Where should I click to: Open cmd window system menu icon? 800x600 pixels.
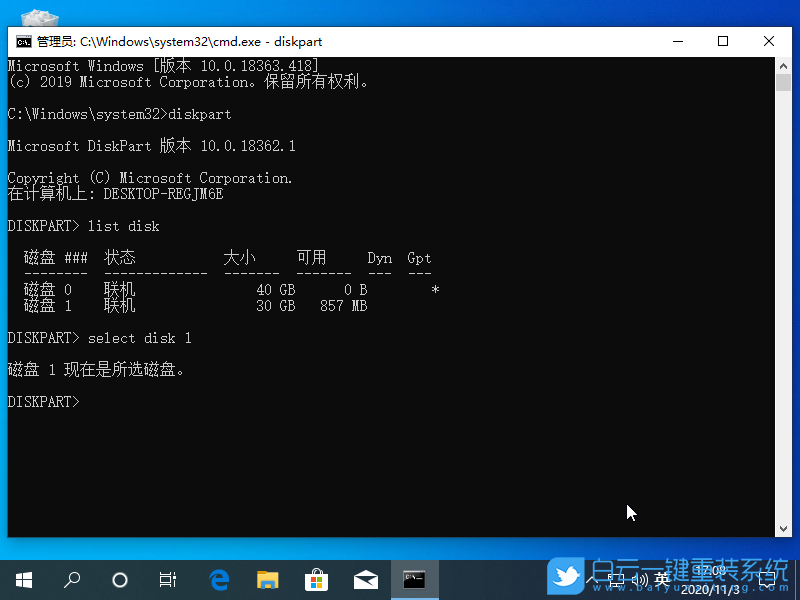22,42
